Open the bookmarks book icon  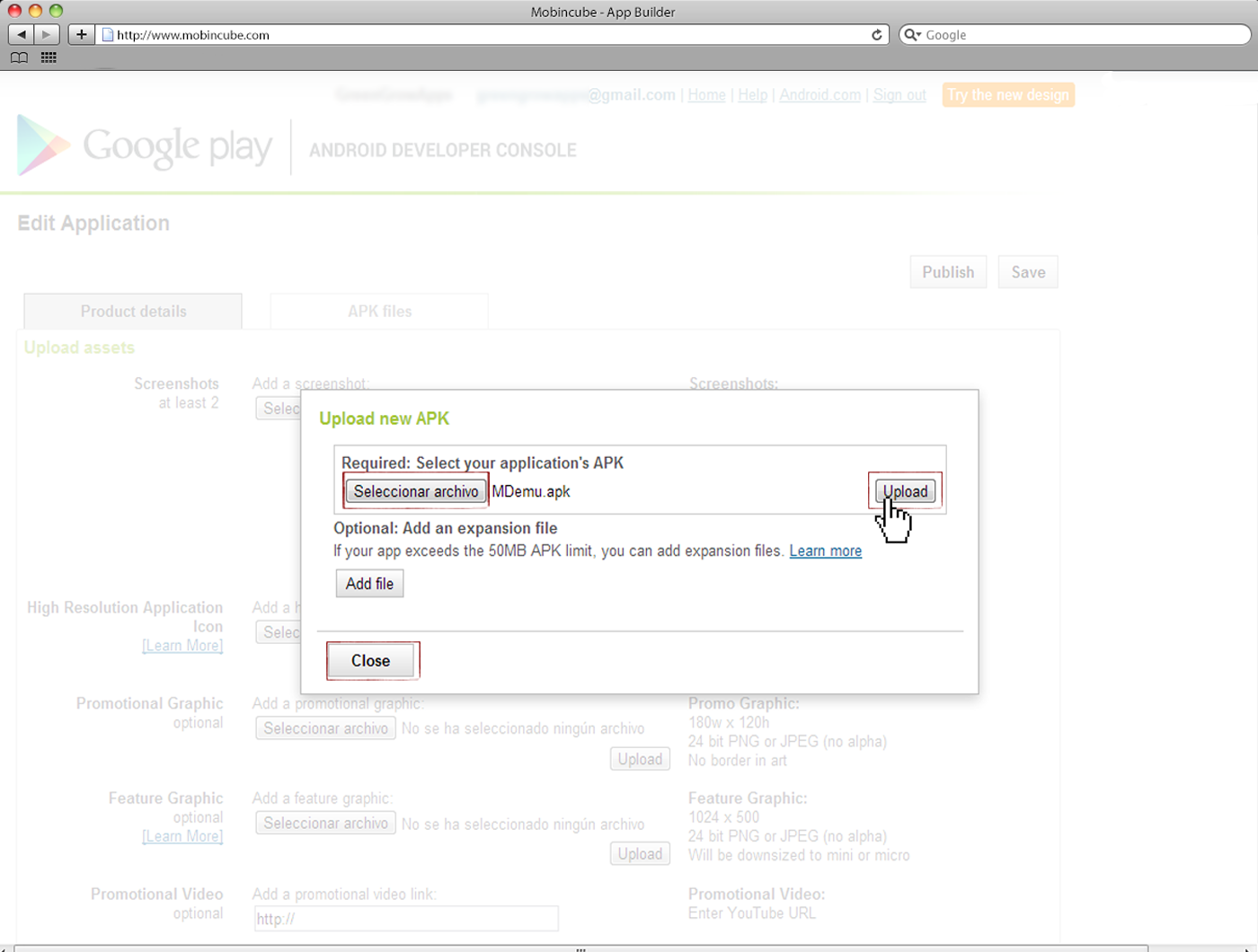19,57
